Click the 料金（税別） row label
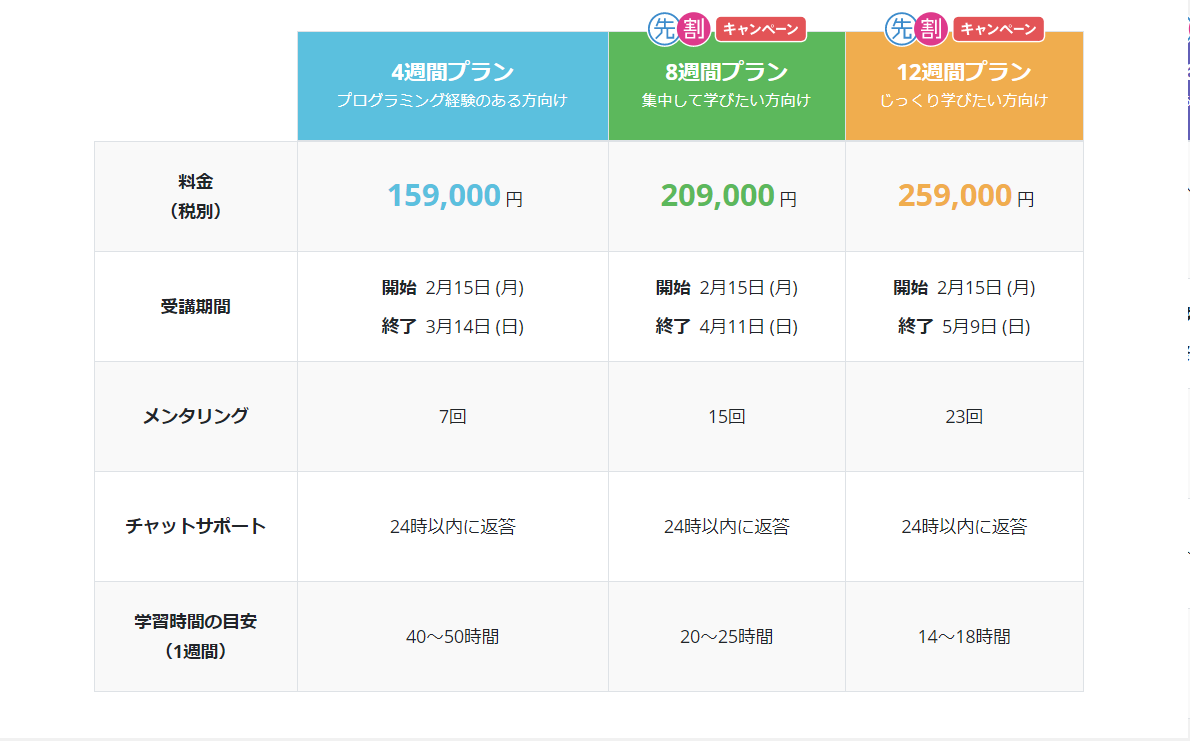Viewport: 1190px width, 741px height. 196,196
